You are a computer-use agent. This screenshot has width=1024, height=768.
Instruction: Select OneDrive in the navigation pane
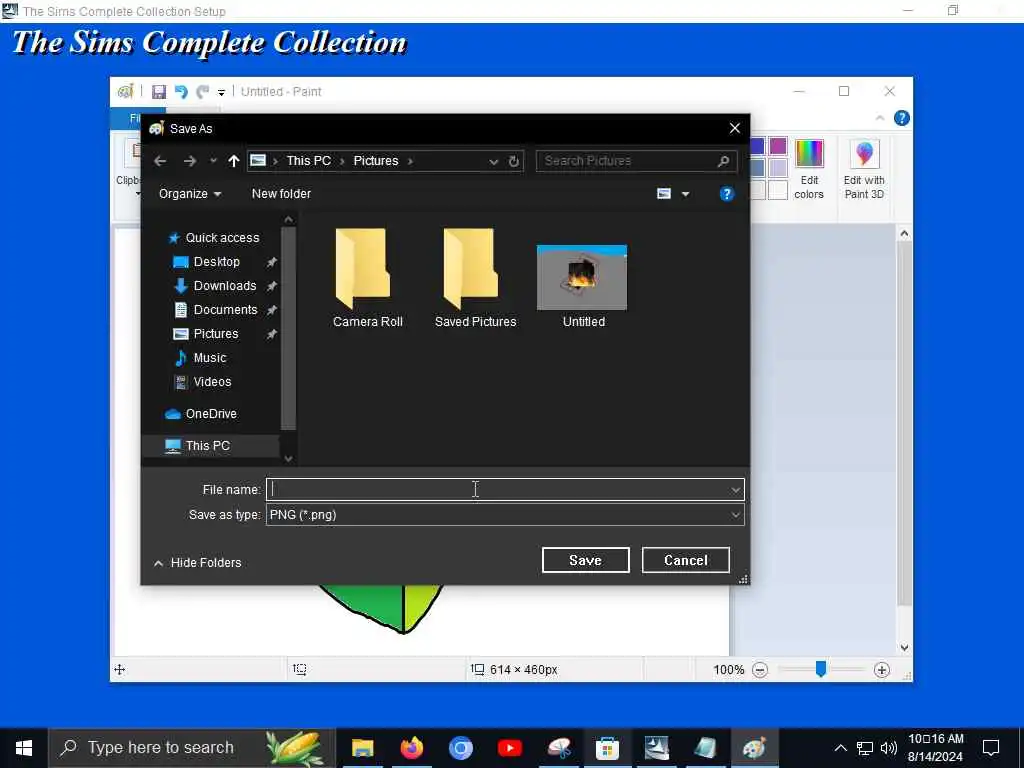(x=211, y=414)
